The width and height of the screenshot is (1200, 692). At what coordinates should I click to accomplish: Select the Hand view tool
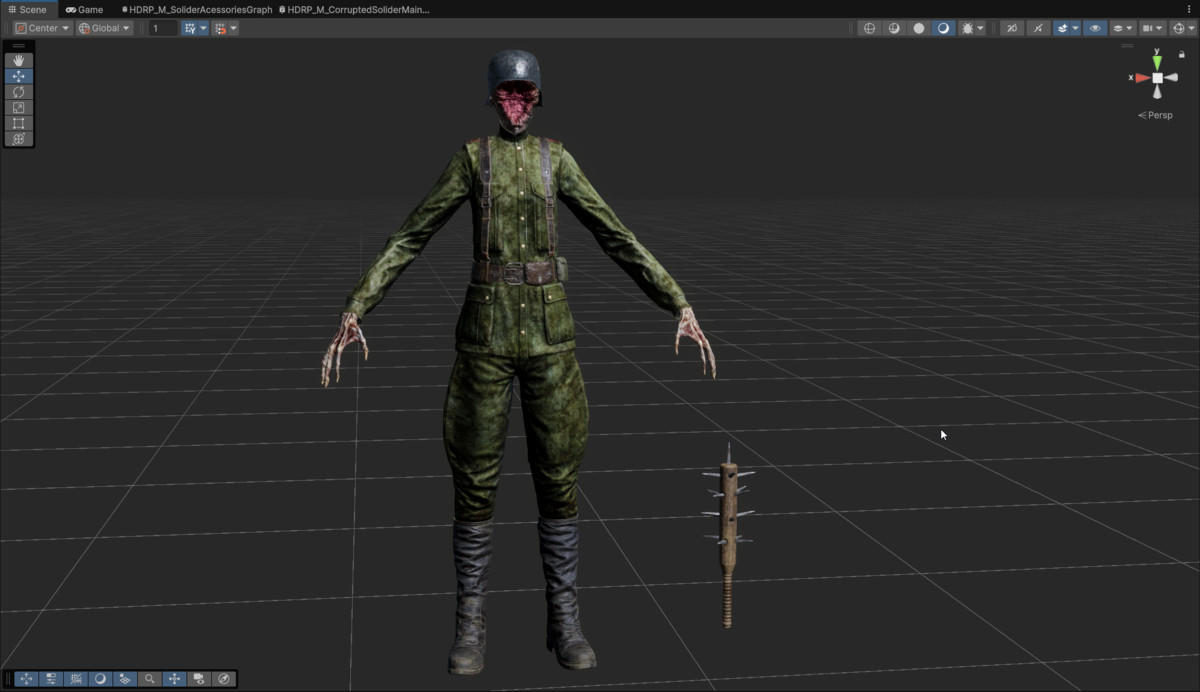click(x=19, y=60)
